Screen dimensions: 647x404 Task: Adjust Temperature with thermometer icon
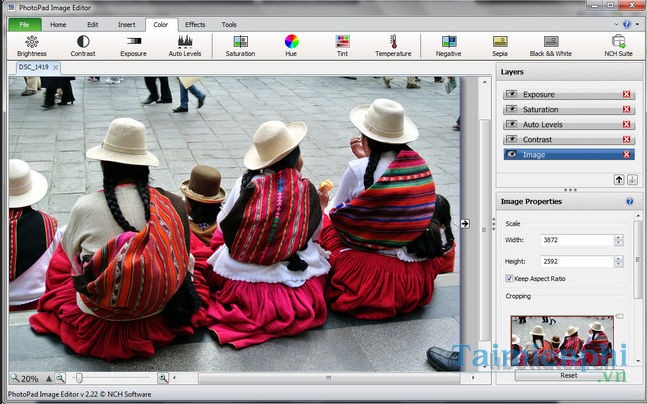click(x=393, y=45)
